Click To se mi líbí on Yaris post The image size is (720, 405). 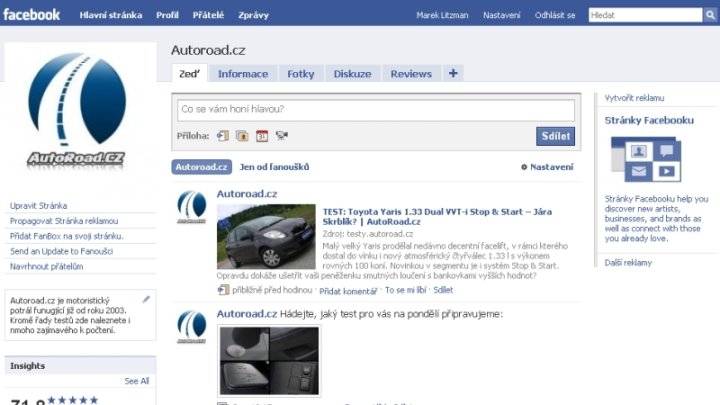pos(405,290)
